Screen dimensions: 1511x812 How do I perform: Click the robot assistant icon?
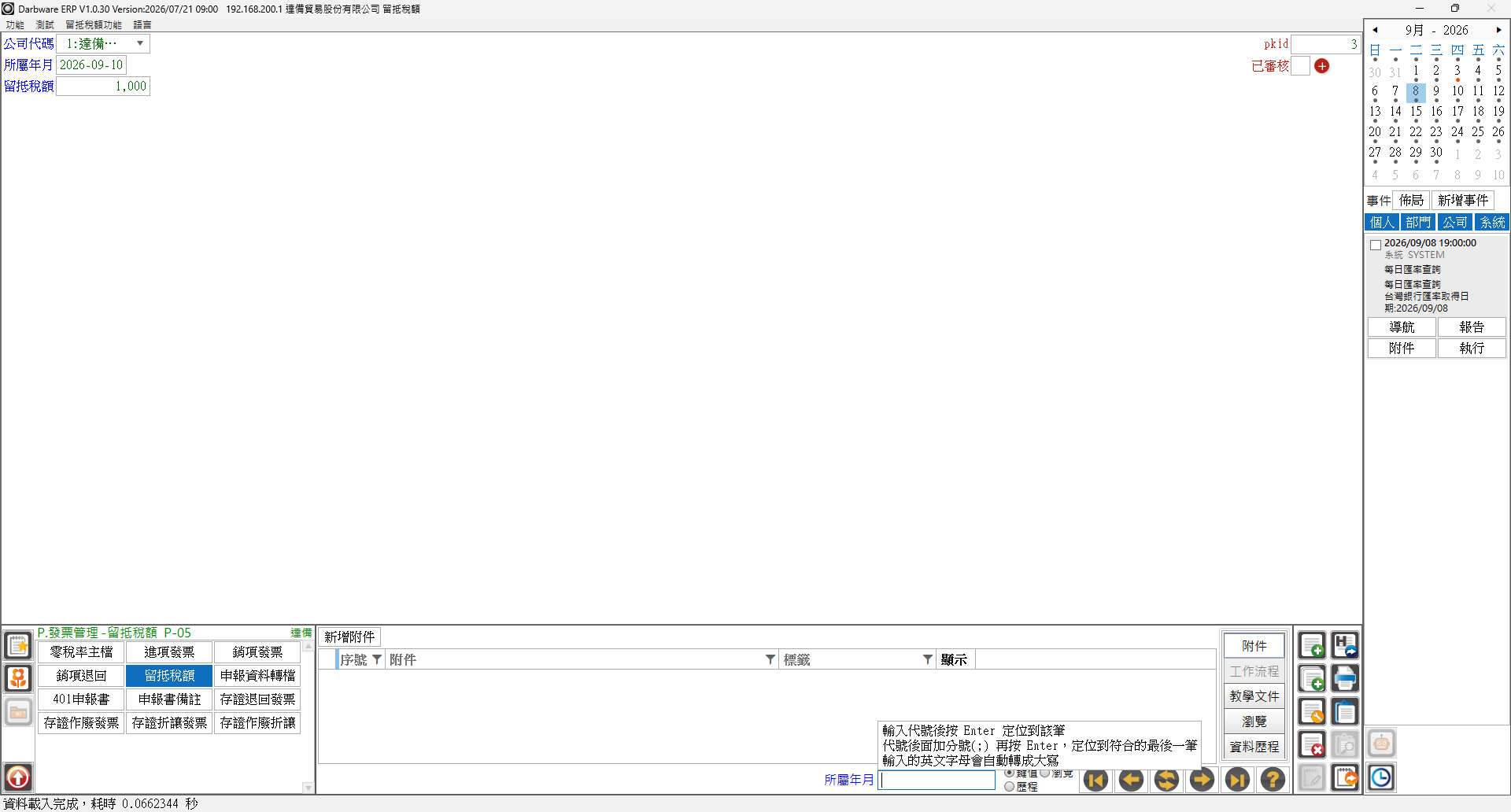tap(1381, 744)
